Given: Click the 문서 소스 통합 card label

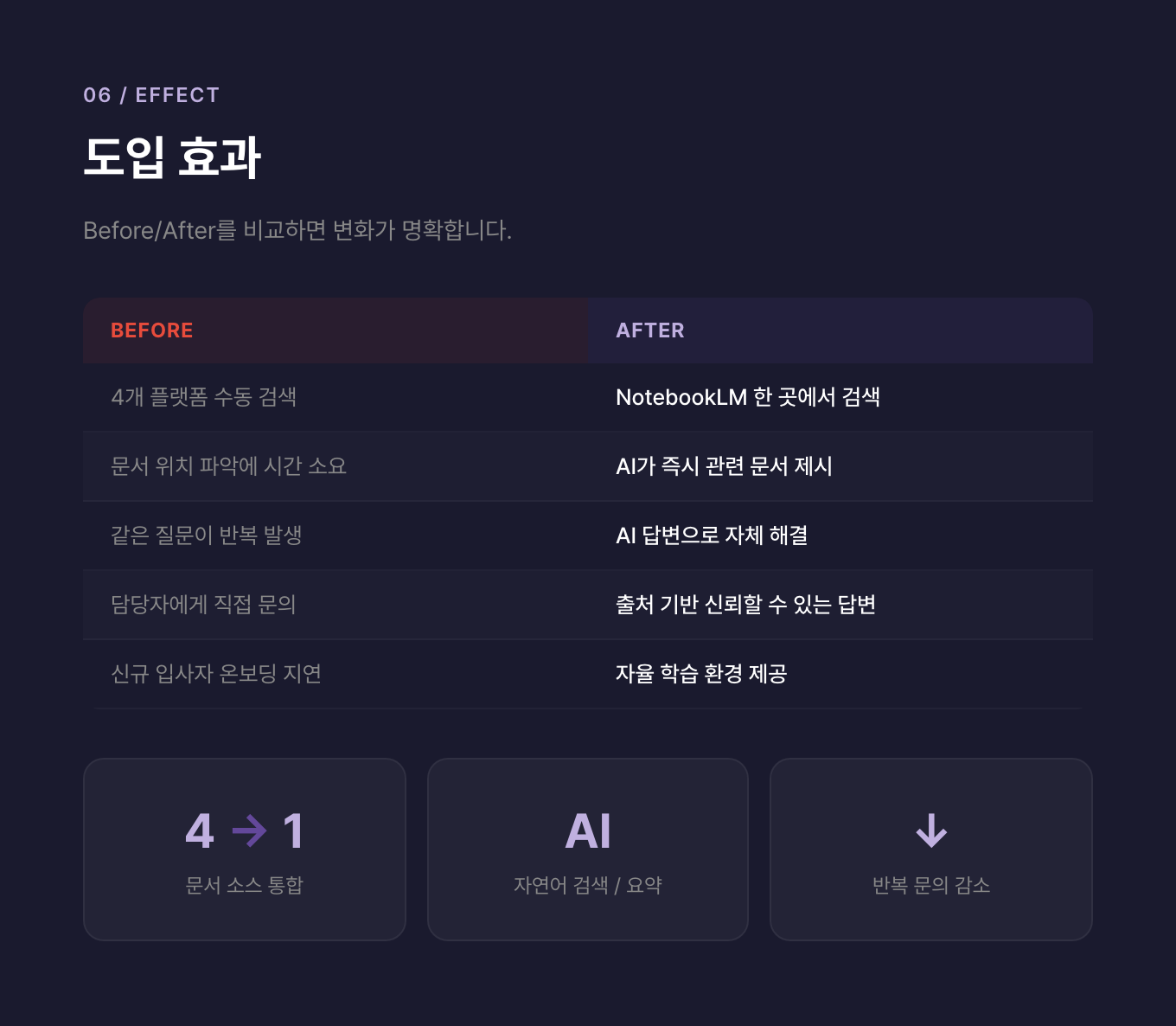Looking at the screenshot, I should 245,885.
